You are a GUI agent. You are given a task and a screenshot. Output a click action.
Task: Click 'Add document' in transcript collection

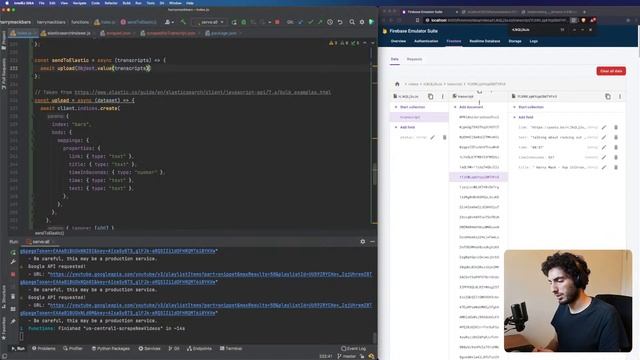point(468,107)
